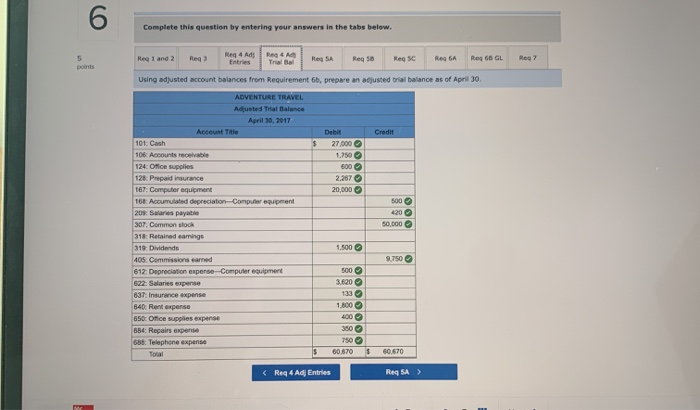Click the Account Title column header
This screenshot has height=410, width=700.
click(x=217, y=132)
